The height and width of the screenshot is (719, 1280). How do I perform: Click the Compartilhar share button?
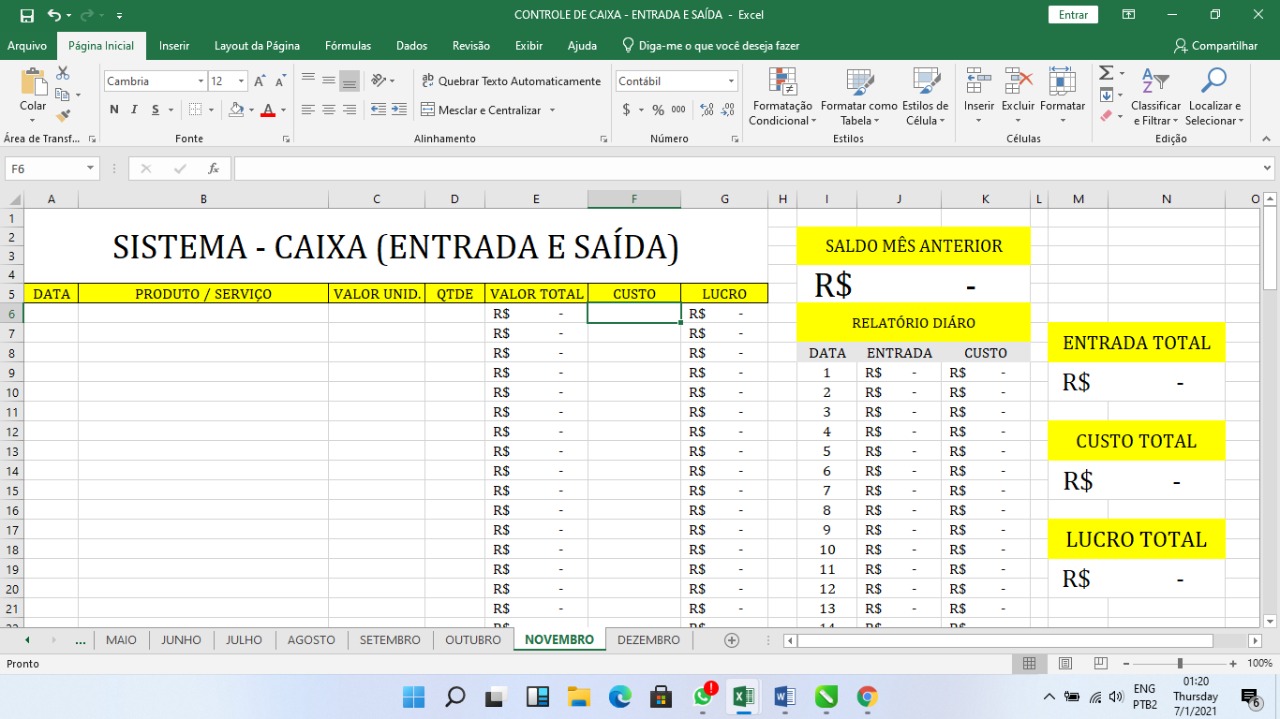(x=1215, y=46)
